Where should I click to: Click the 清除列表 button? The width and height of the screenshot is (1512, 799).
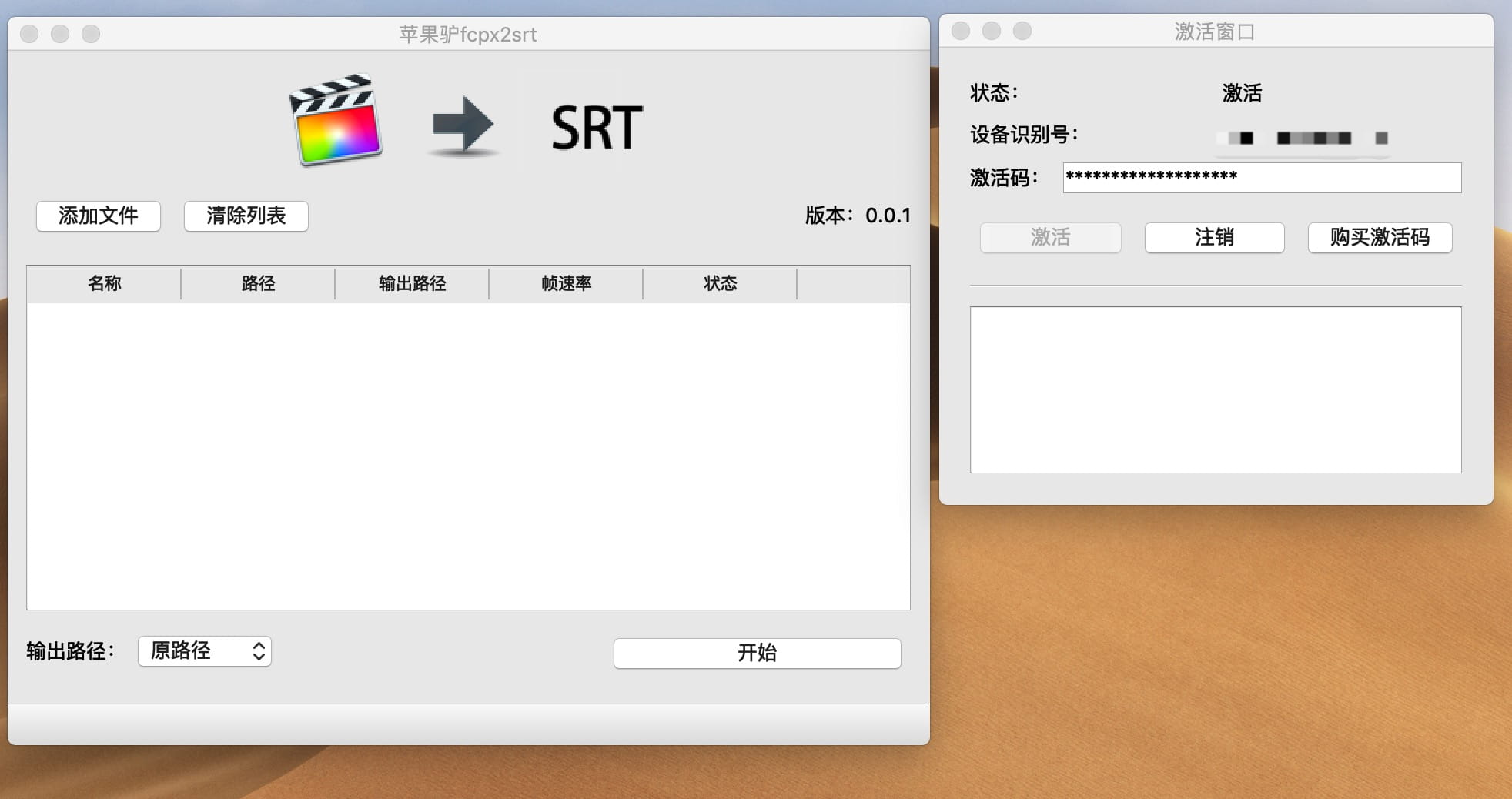click(246, 216)
